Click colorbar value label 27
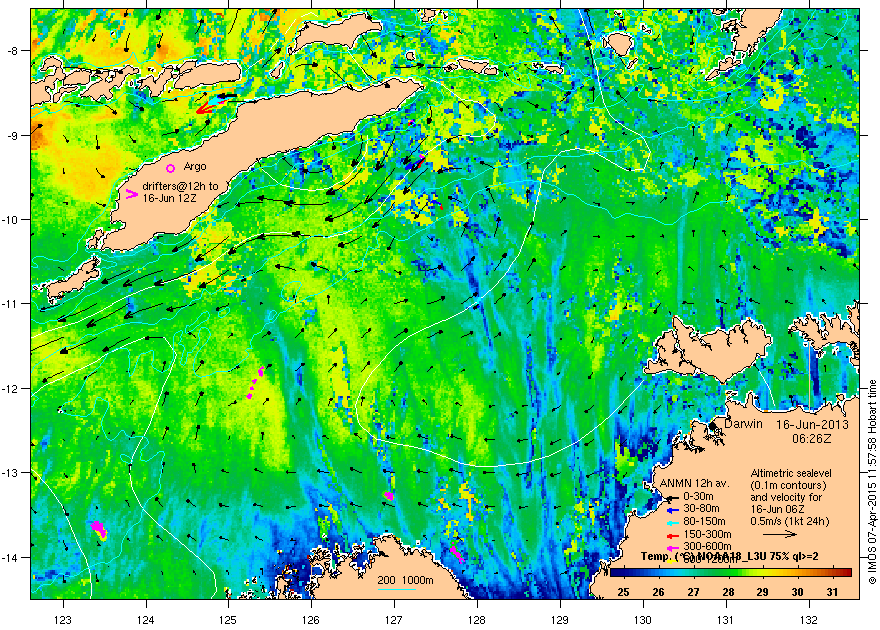880x630 pixels. pyautogui.click(x=693, y=592)
